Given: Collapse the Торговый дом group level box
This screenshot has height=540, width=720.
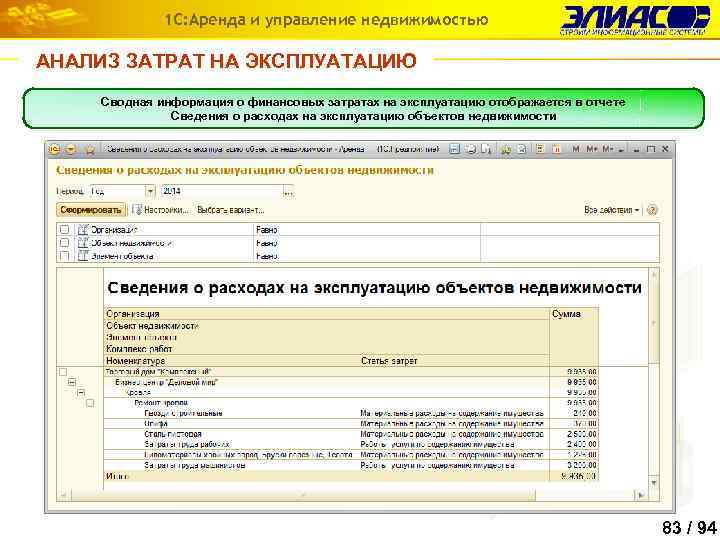Looking at the screenshot, I should [x=63, y=372].
